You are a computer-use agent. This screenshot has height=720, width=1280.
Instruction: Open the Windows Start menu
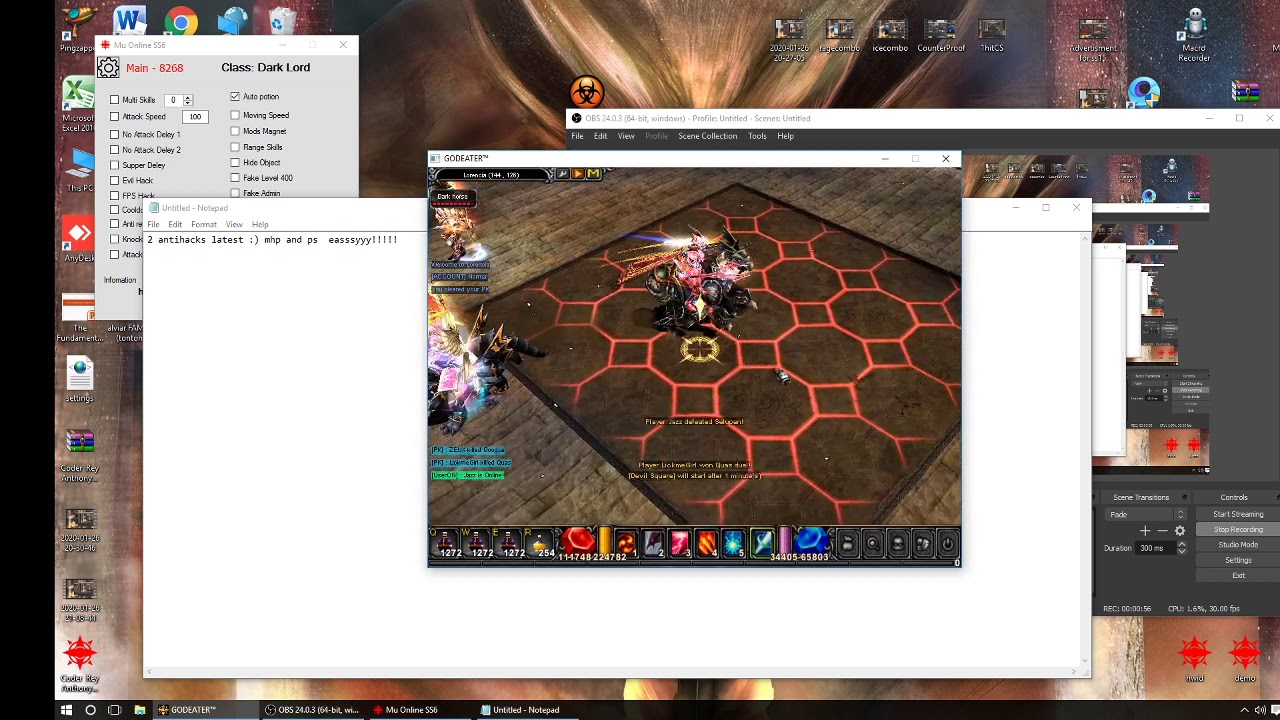pos(66,710)
